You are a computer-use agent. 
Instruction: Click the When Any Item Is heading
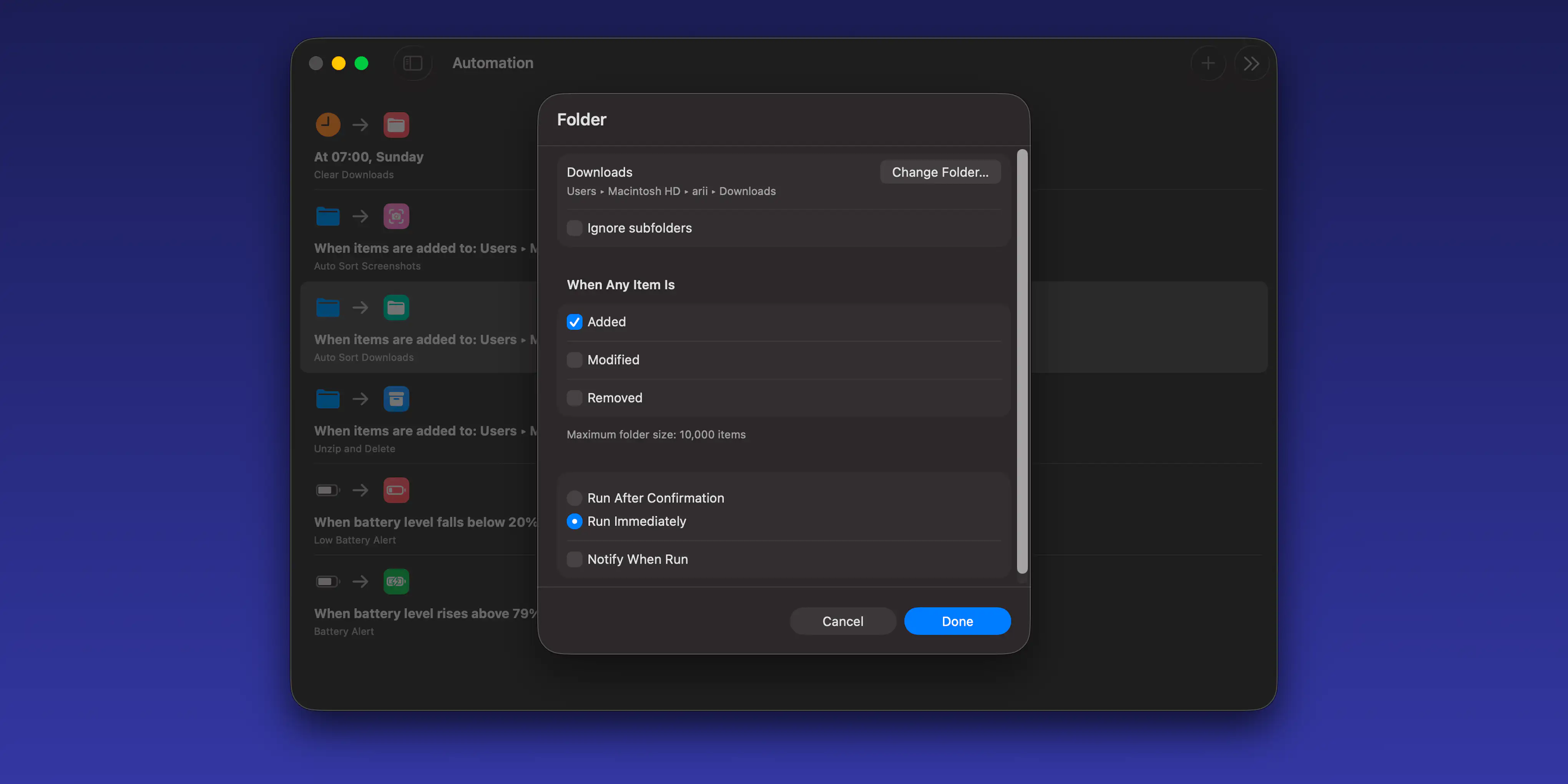point(620,284)
